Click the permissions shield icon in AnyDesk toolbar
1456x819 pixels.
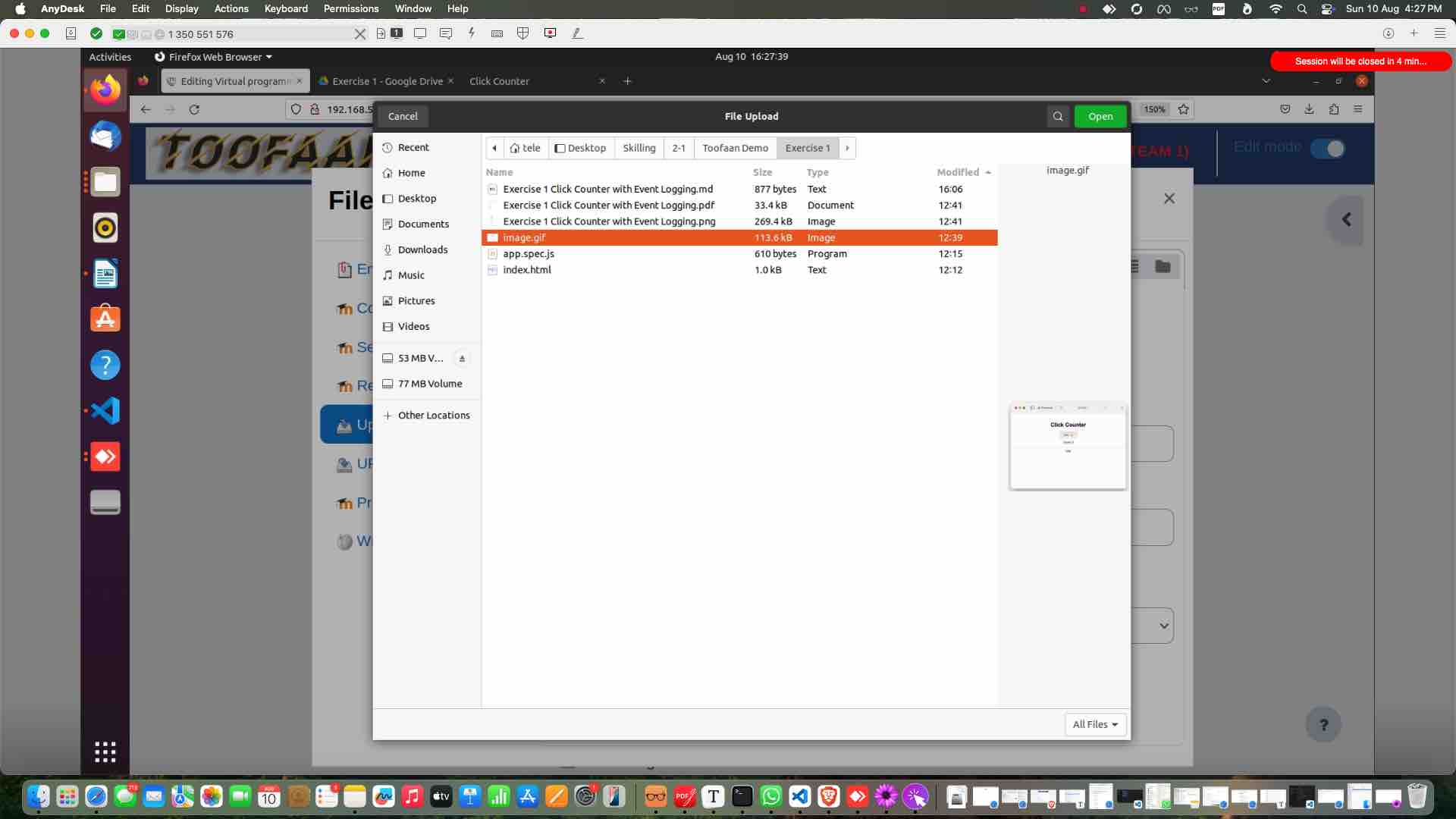point(523,33)
